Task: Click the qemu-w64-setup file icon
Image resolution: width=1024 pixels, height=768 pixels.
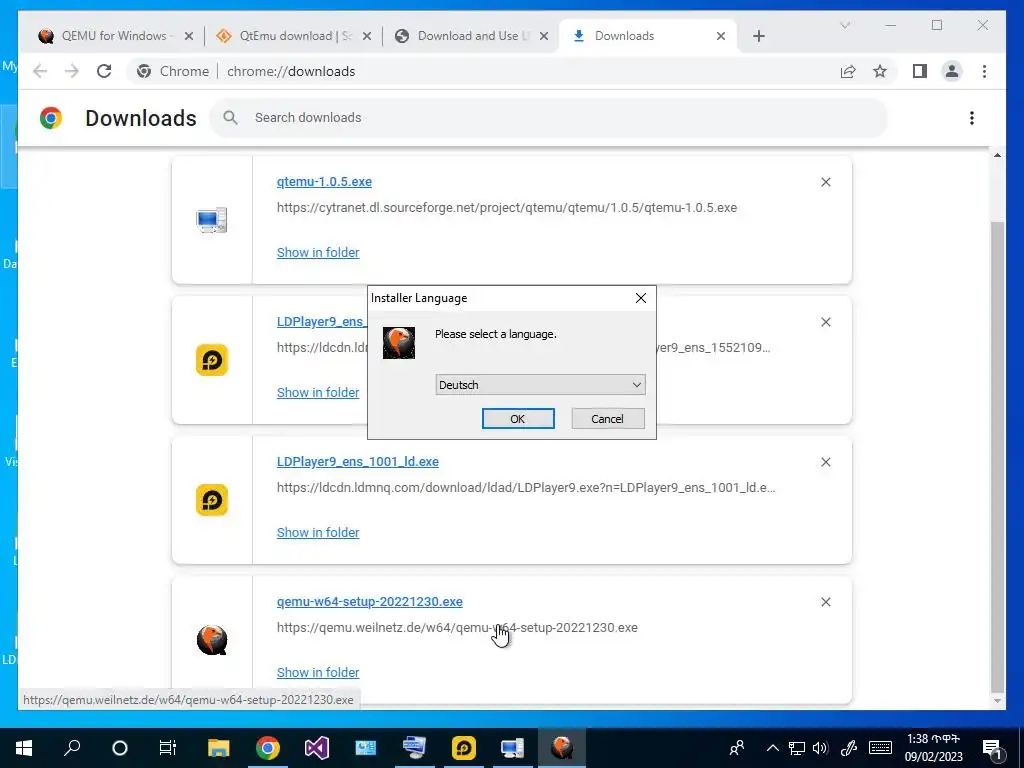Action: pyautogui.click(x=212, y=640)
